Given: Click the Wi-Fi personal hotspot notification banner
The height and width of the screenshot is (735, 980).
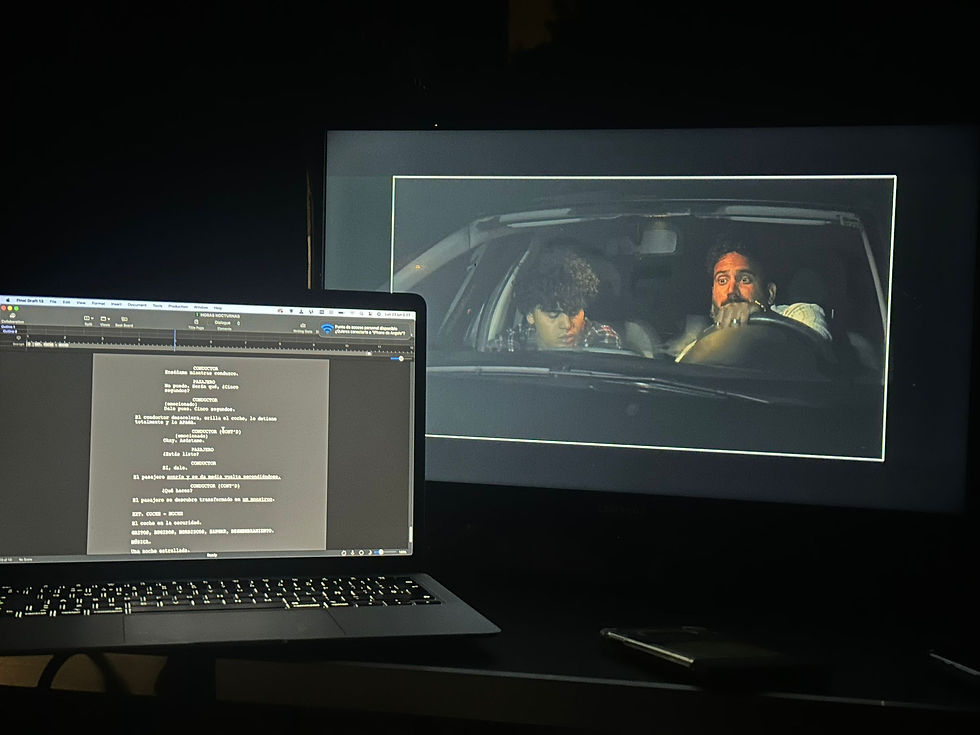Looking at the screenshot, I should (366, 329).
